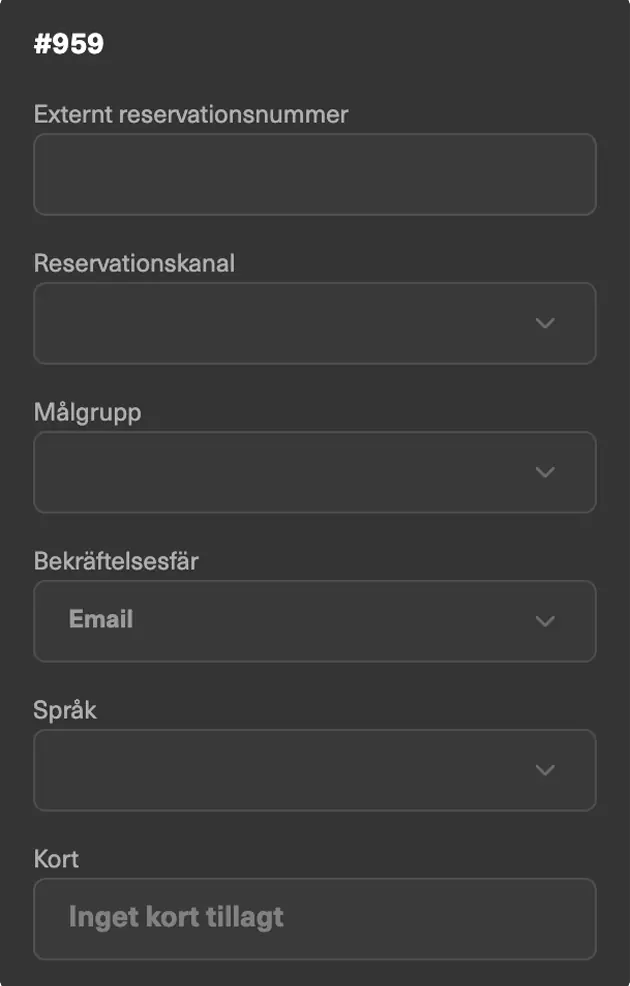Expand the Språk chevron arrow
The width and height of the screenshot is (630, 986).
click(x=545, y=770)
